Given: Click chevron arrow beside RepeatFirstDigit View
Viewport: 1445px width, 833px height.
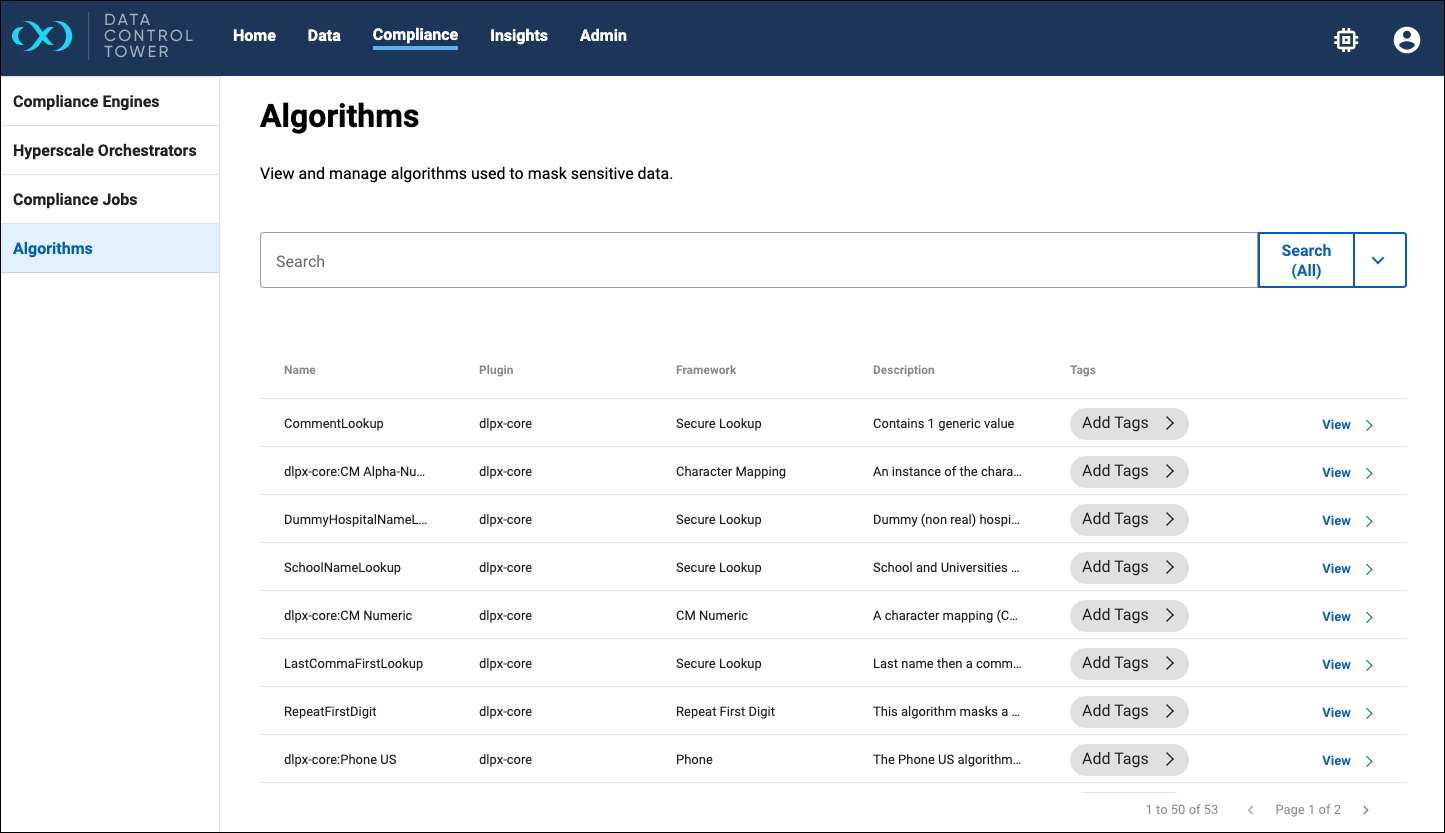Looking at the screenshot, I should 1369,713.
